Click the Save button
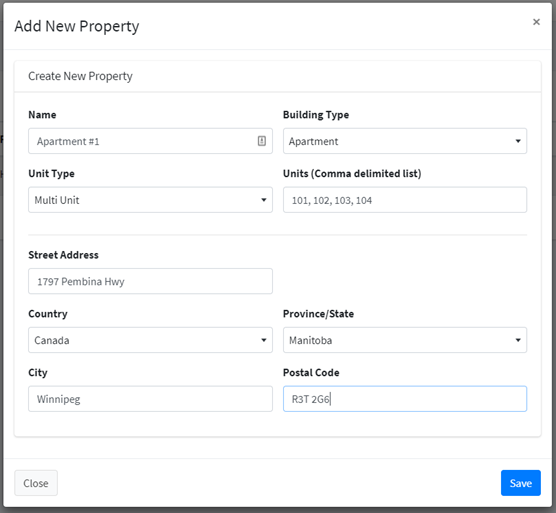 [x=521, y=483]
